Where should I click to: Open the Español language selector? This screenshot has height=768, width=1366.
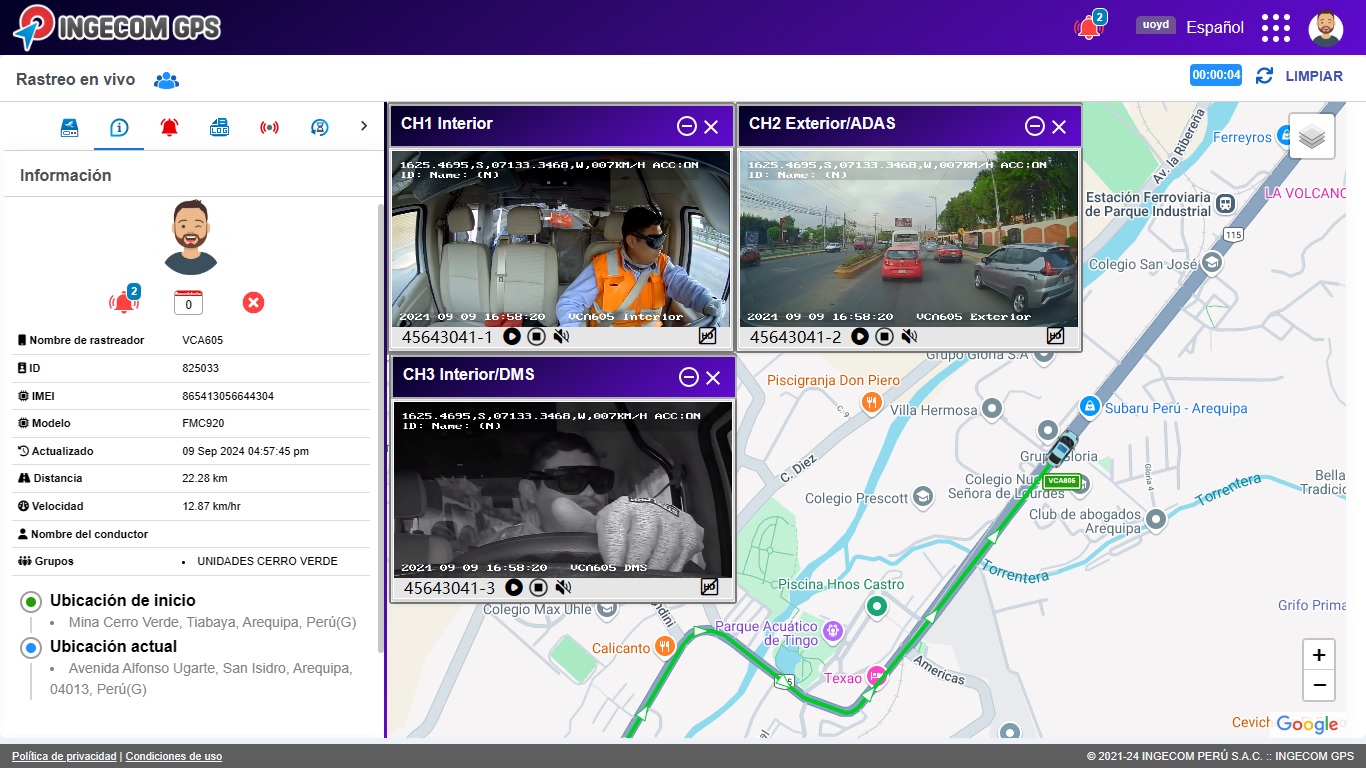[x=1214, y=28]
